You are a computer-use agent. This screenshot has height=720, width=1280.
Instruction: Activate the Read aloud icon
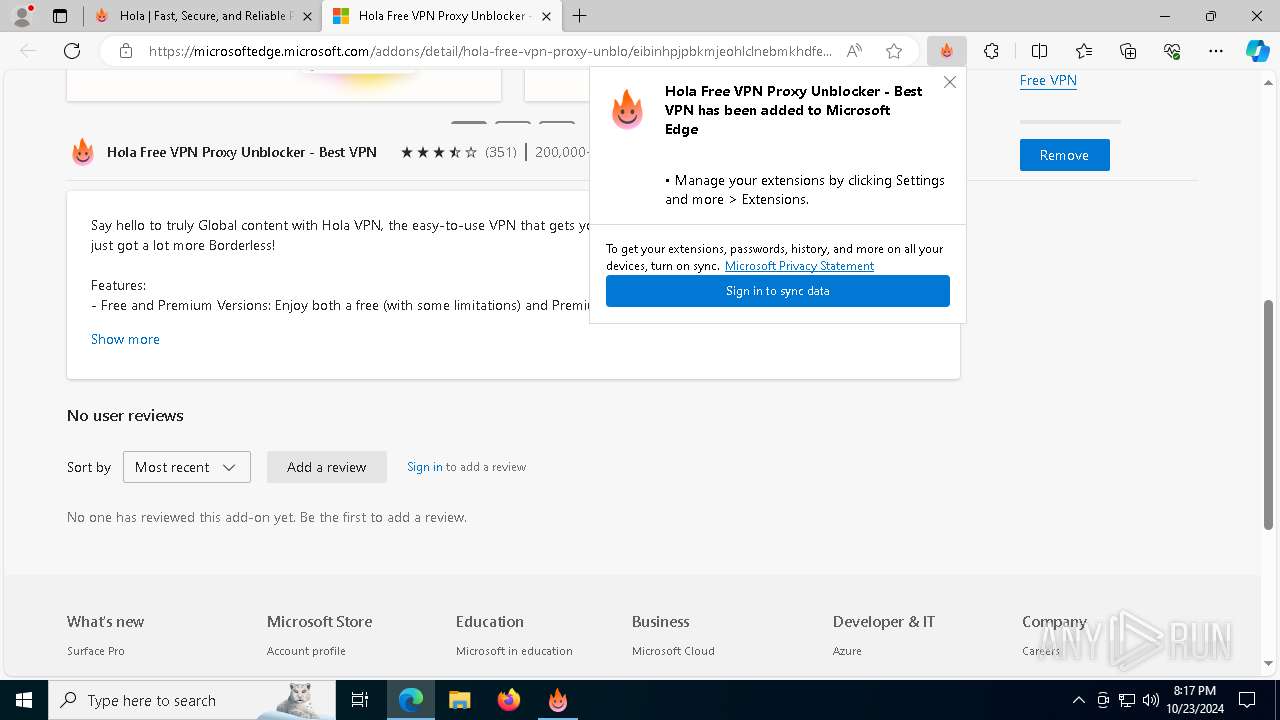pyautogui.click(x=854, y=51)
